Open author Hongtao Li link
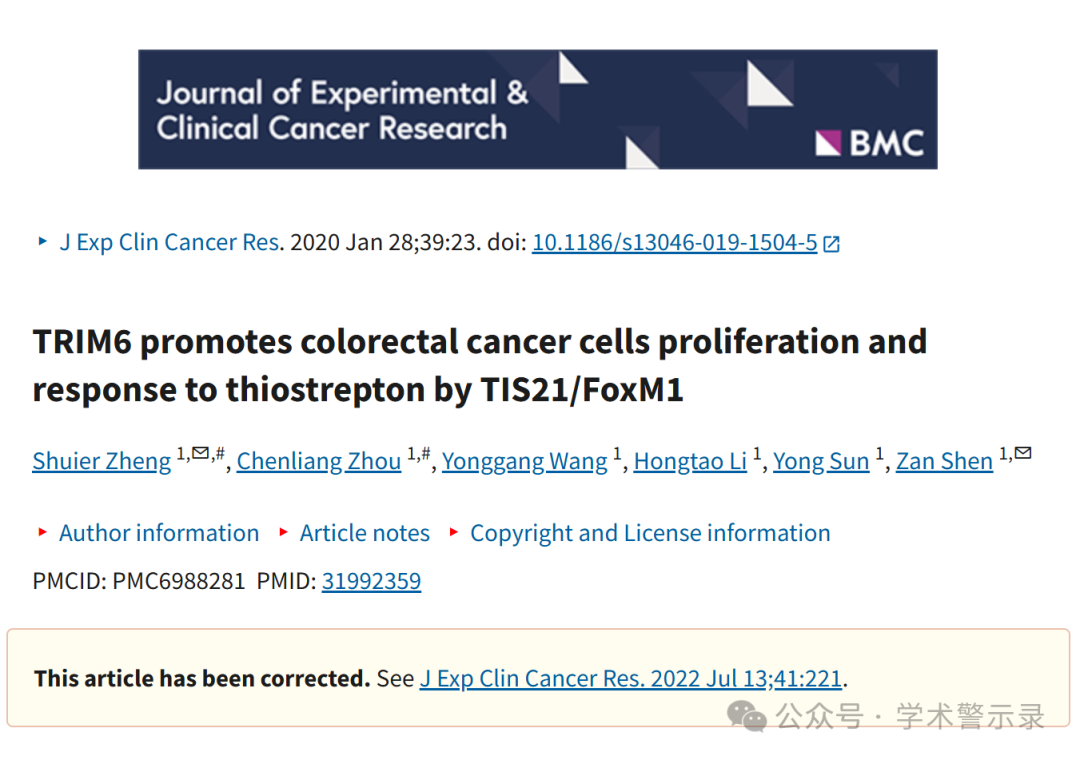The height and width of the screenshot is (760, 1080). 690,461
